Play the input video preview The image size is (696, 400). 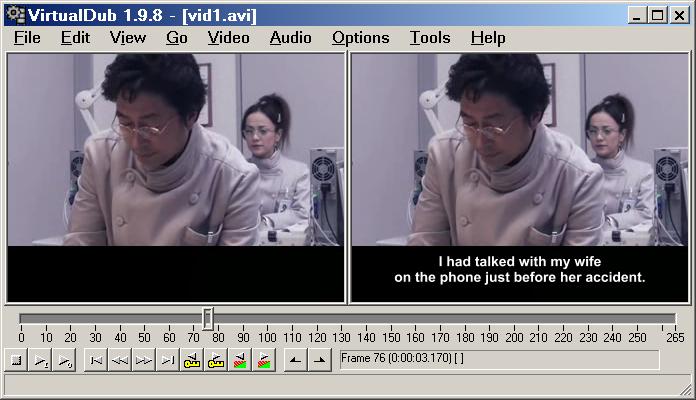point(40,360)
